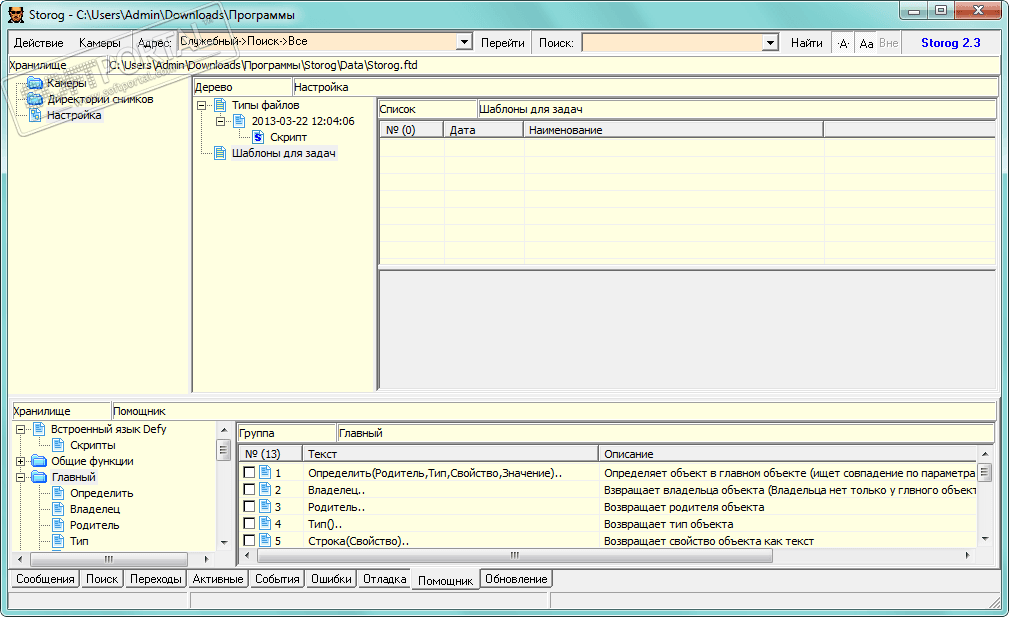Click the Скрипты document icon in helper tree
This screenshot has height=617, width=1009.
58,445
